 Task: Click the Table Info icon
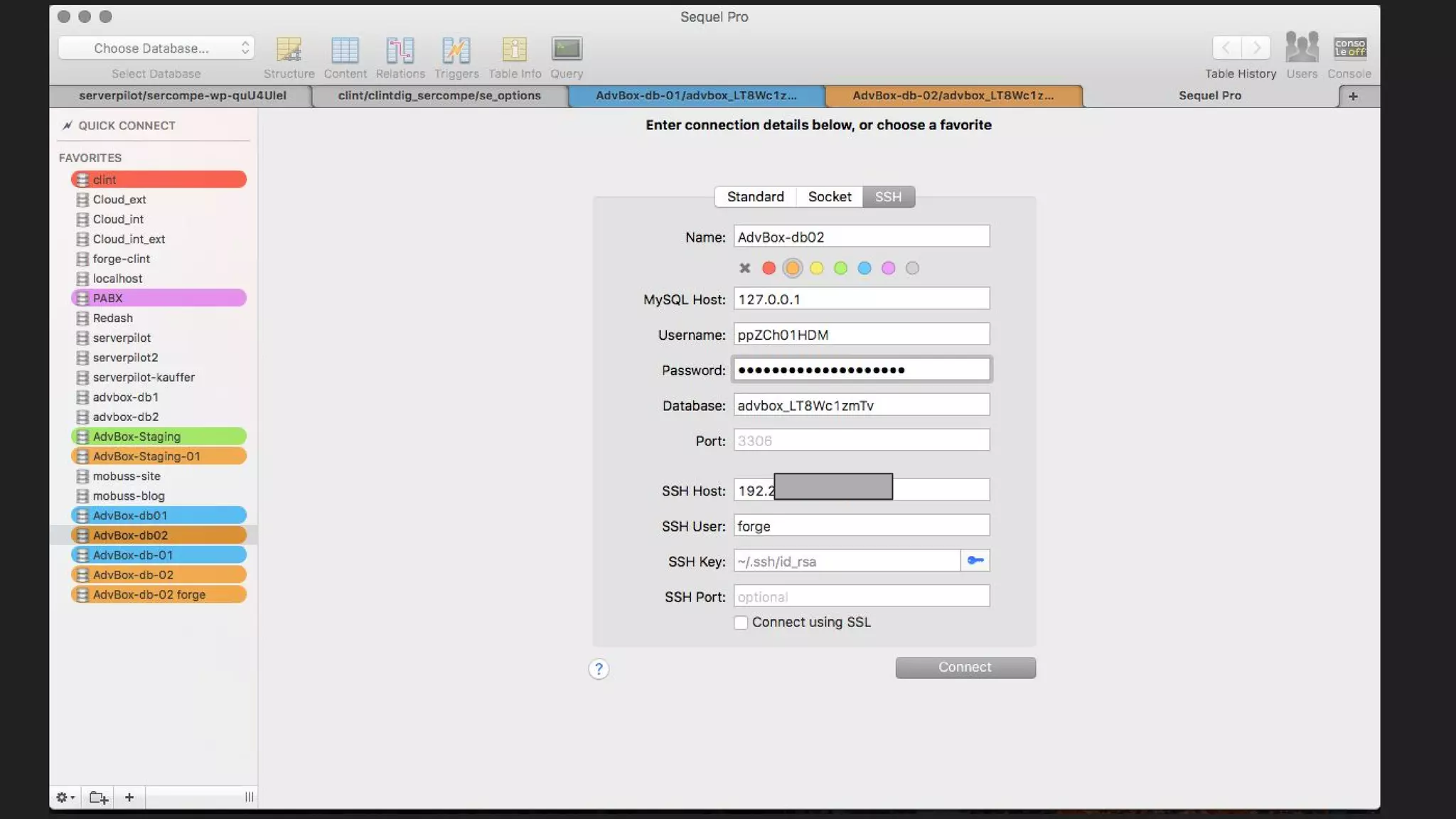tap(515, 50)
